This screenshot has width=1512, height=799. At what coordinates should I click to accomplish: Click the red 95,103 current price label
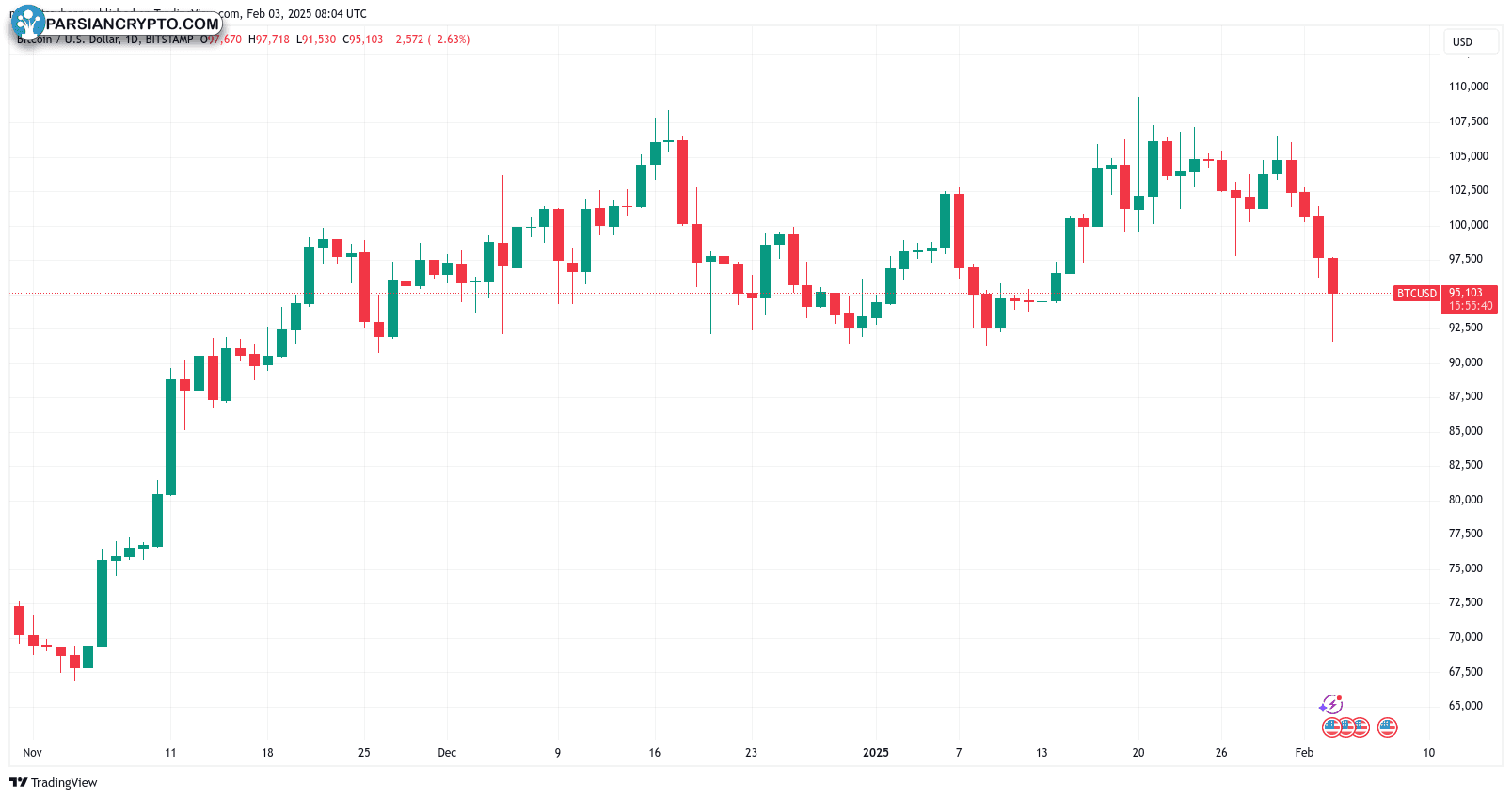(x=1466, y=293)
